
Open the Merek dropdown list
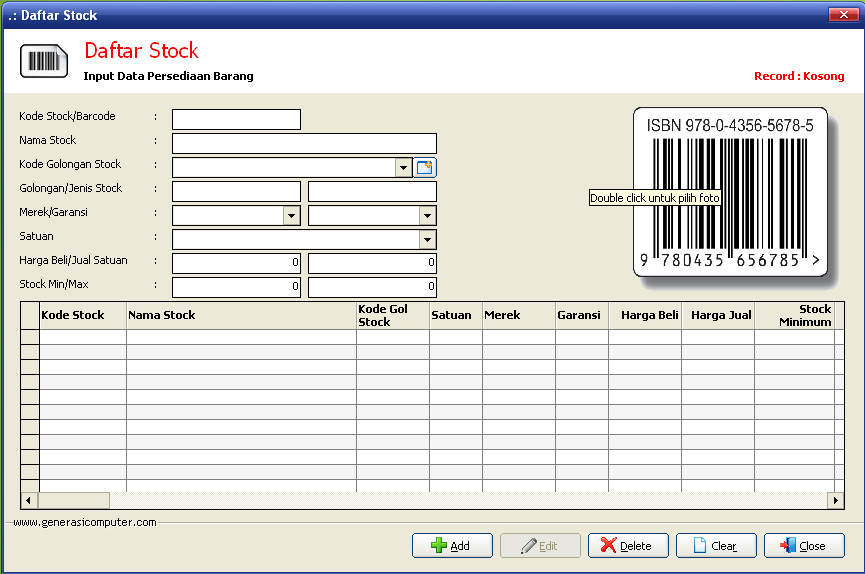click(291, 216)
